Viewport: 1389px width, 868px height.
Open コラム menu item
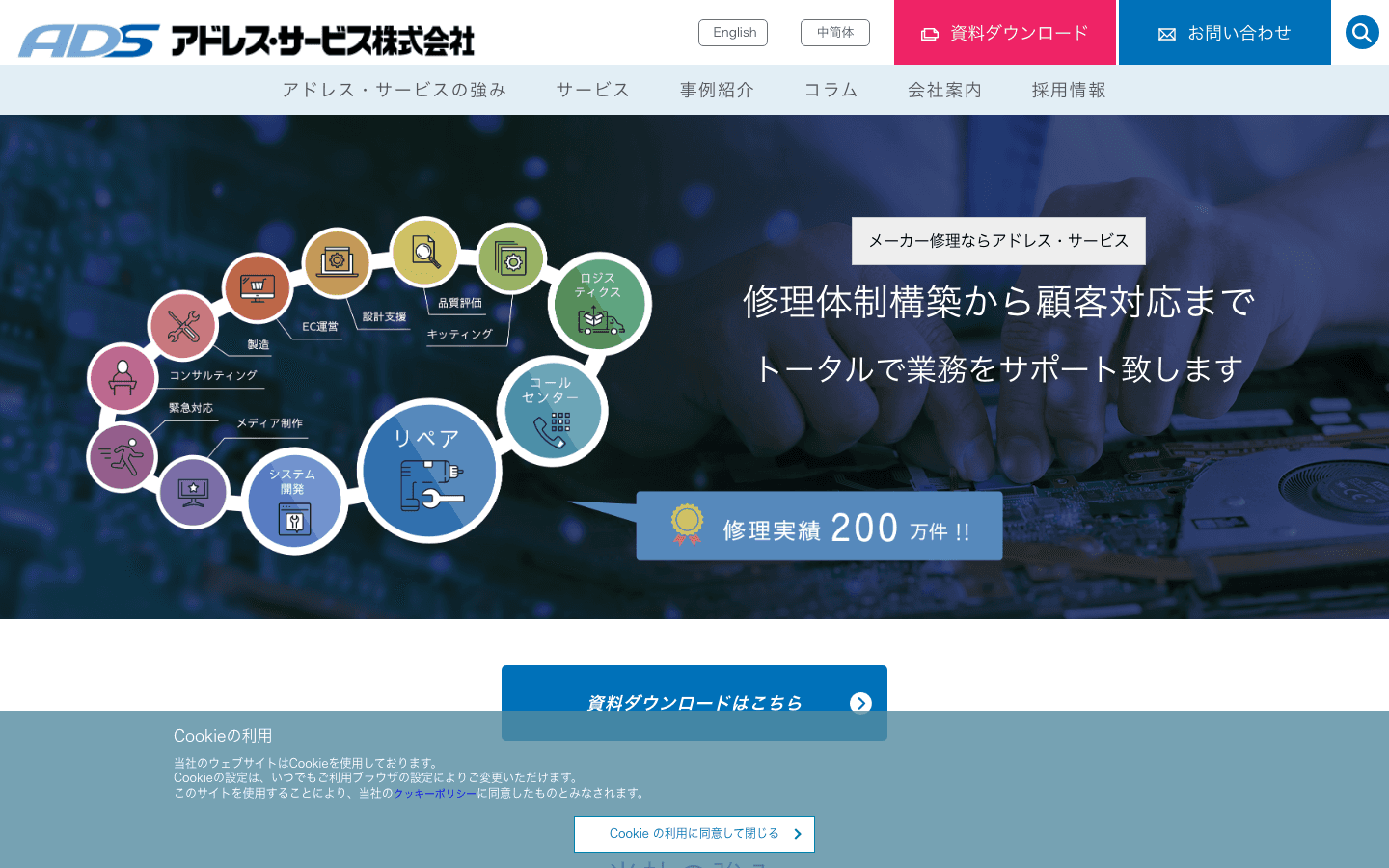coord(831,90)
